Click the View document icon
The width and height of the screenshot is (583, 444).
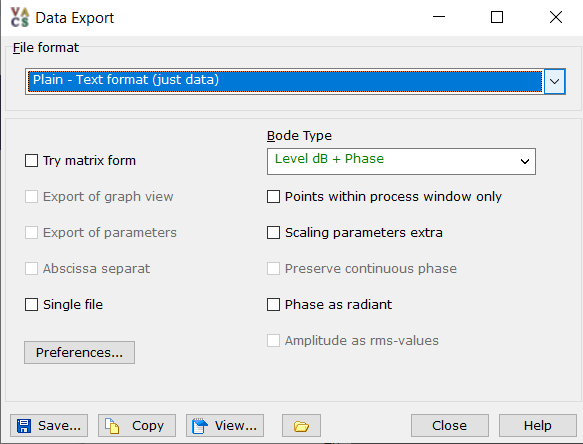pos(200,426)
